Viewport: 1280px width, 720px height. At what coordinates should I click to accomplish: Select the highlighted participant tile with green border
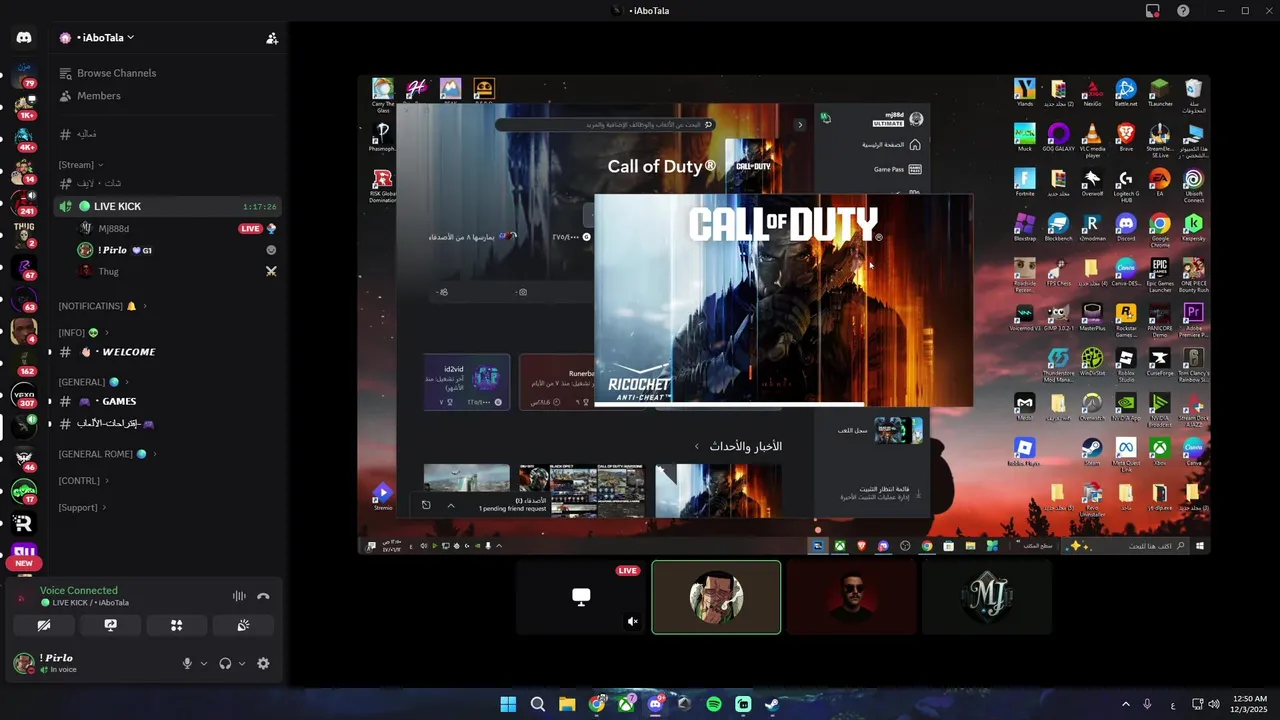click(x=716, y=597)
